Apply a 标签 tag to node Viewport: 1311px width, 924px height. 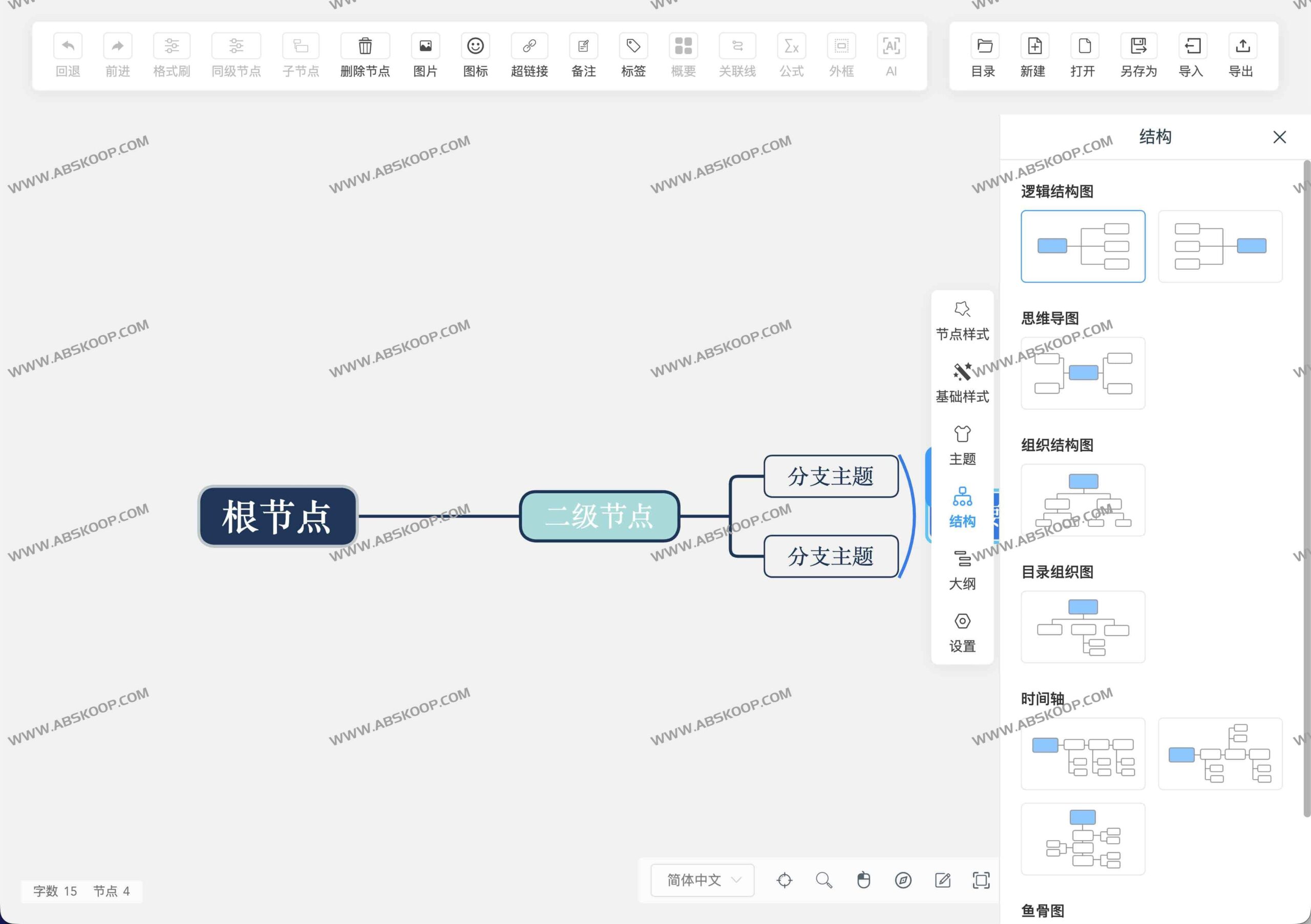point(632,55)
